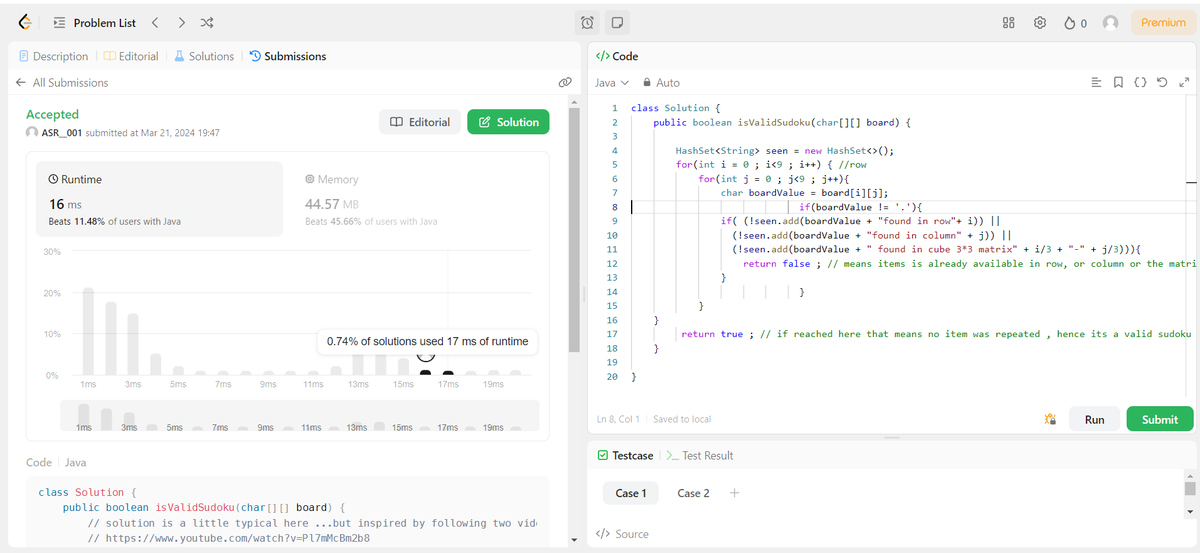Click the Source link
Screen dimensions: 1200x553
tap(622, 534)
